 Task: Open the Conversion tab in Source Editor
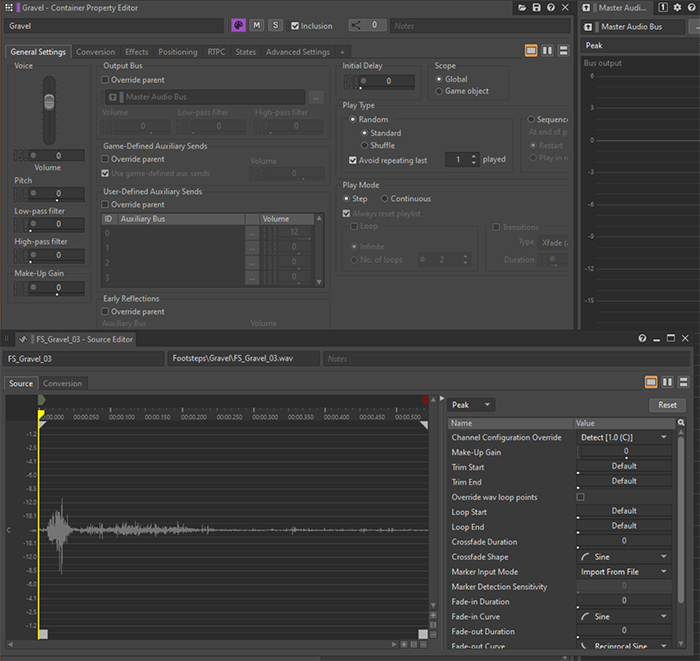(62, 383)
